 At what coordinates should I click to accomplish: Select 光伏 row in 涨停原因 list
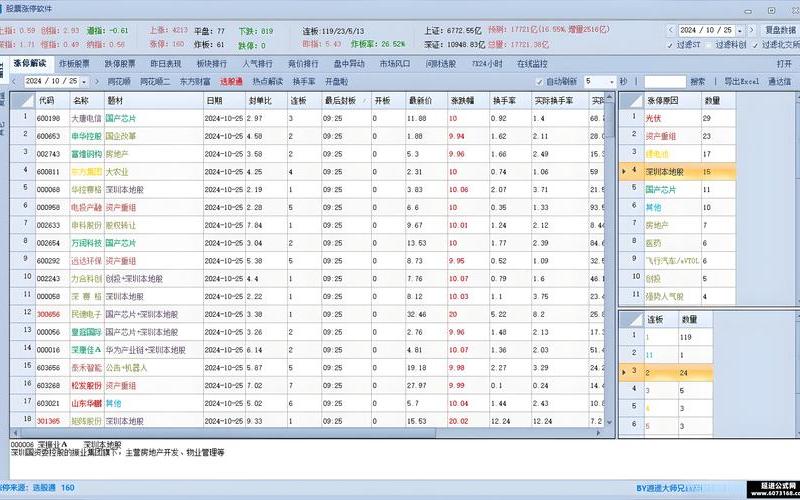tap(678, 118)
